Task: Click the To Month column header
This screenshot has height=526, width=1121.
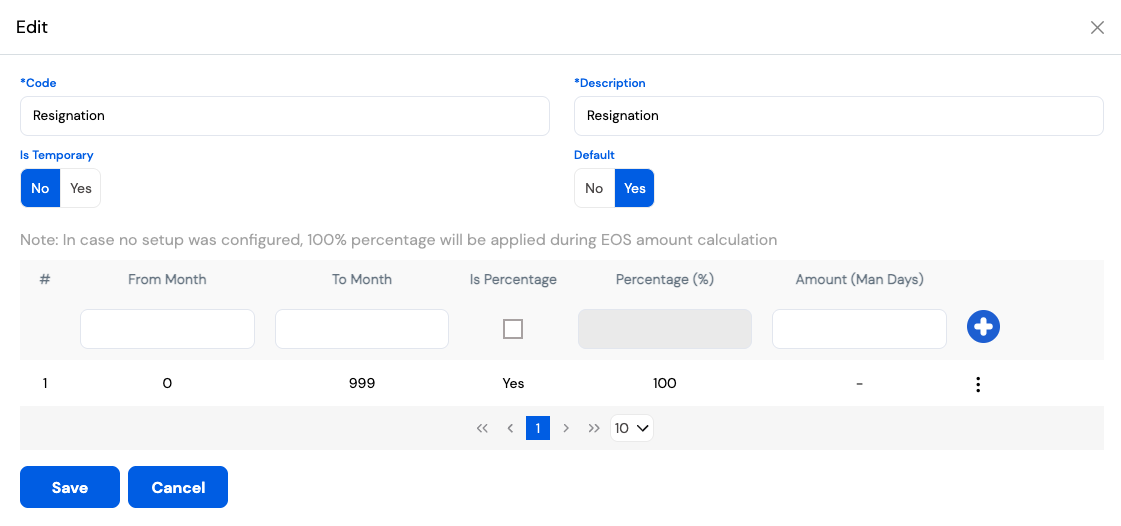Action: pos(362,279)
